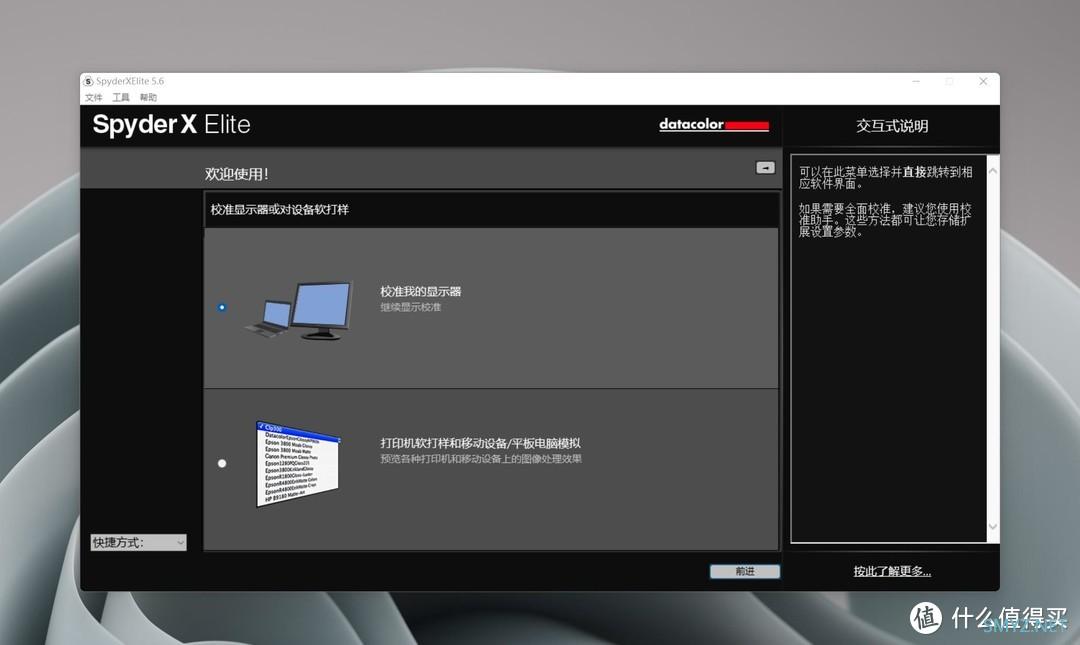
Task: Open the 快捷方式 dropdown
Action: (138, 542)
